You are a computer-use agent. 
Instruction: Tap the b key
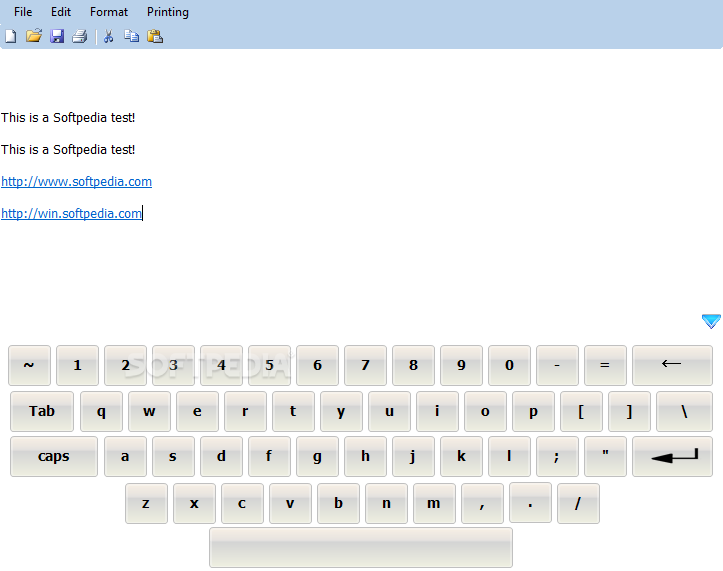click(x=338, y=504)
